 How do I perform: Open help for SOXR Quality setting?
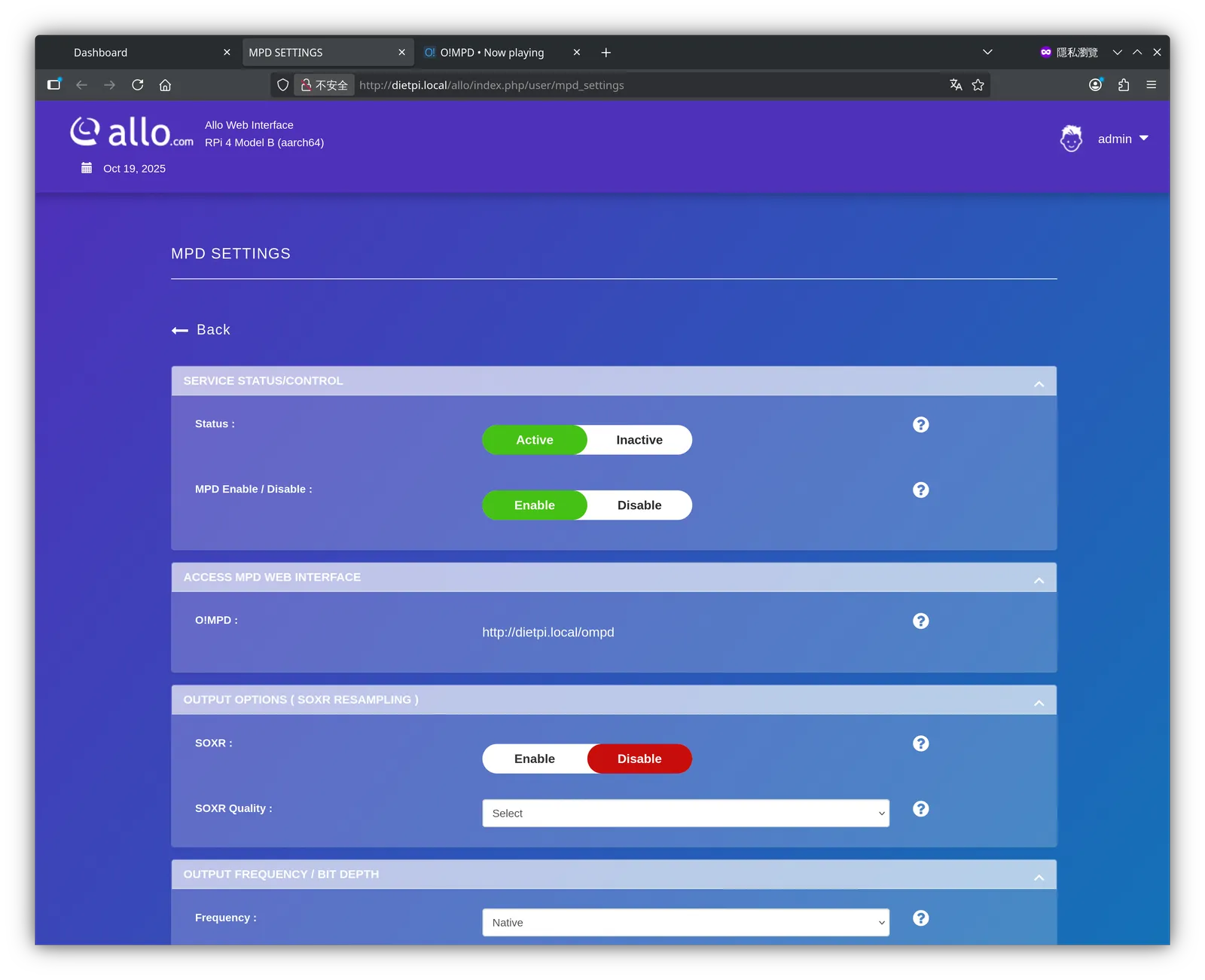(x=920, y=809)
